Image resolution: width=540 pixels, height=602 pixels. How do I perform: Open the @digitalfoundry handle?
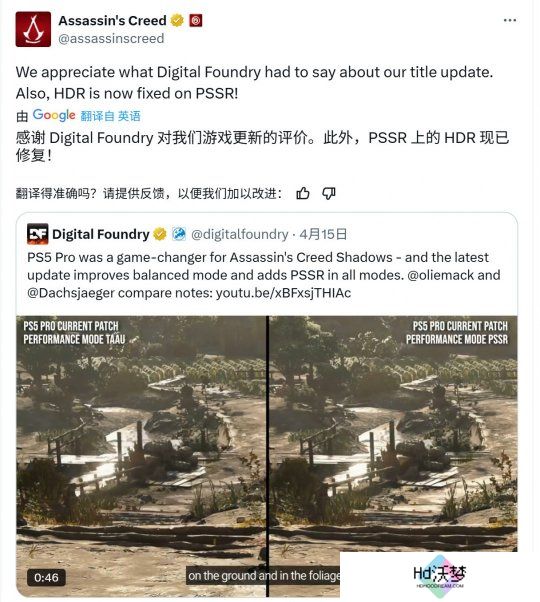tap(239, 234)
